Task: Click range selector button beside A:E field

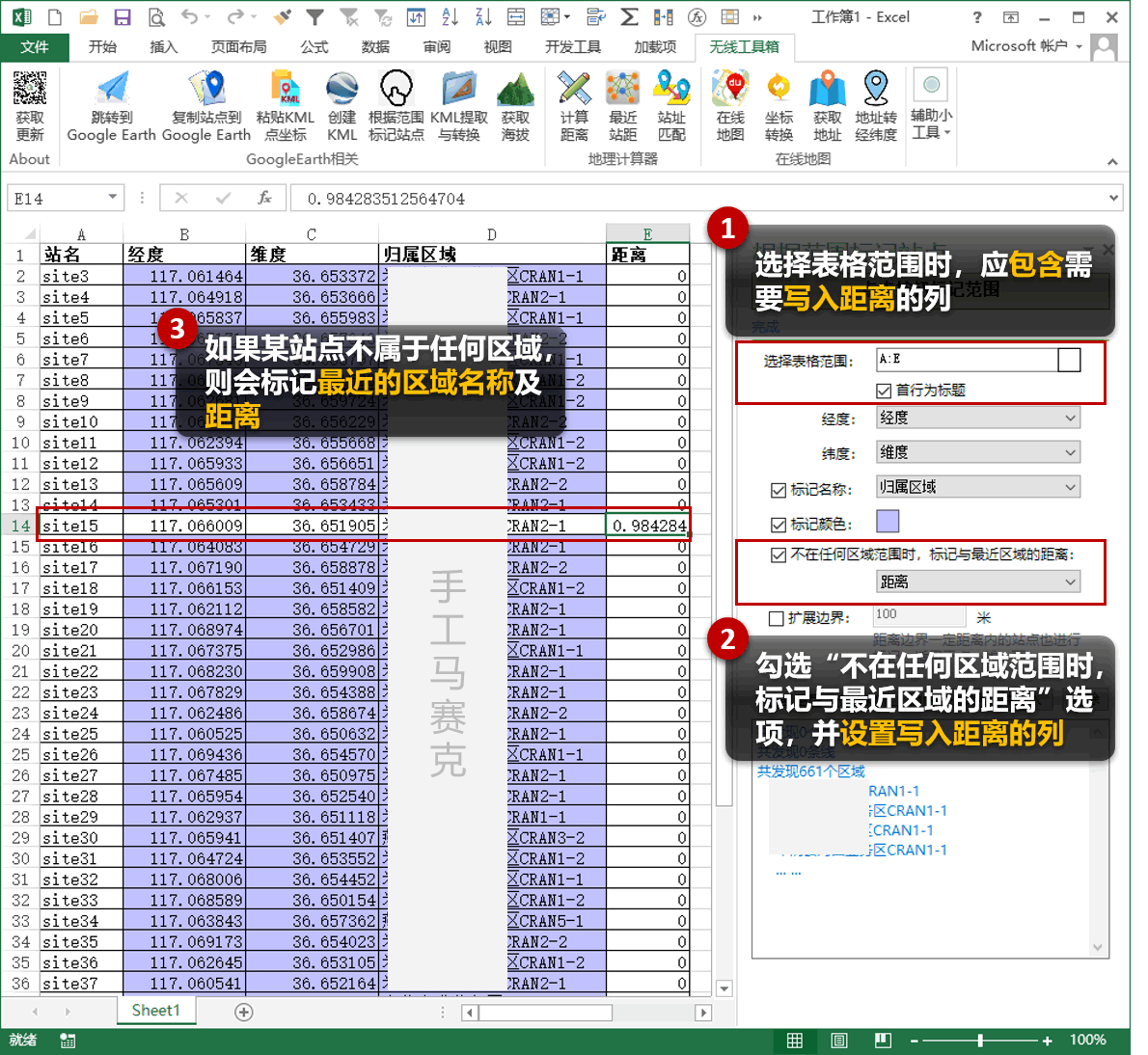Action: (1069, 360)
